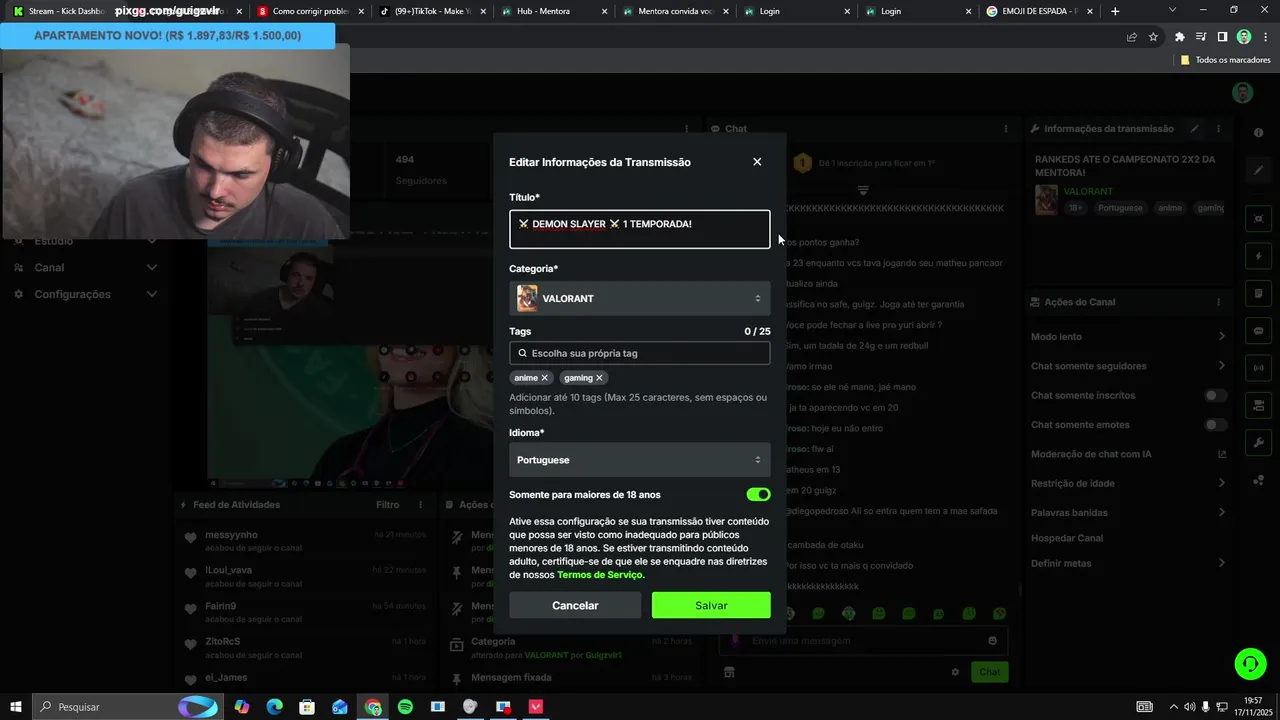The height and width of the screenshot is (720, 1280).
Task: Open Informações da transmissão three-dot menu
Action: tap(1218, 128)
